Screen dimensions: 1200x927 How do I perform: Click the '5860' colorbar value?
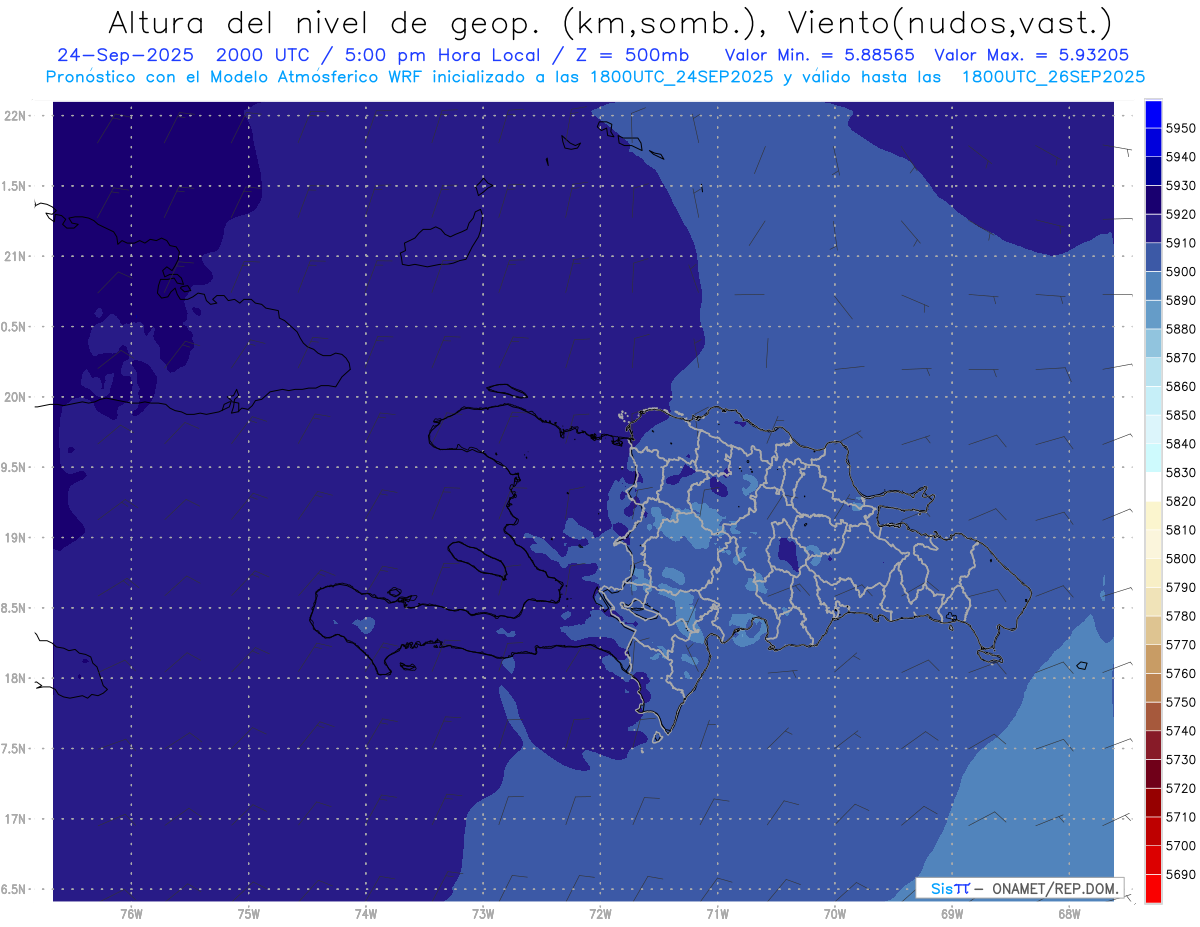pyautogui.click(x=1180, y=386)
